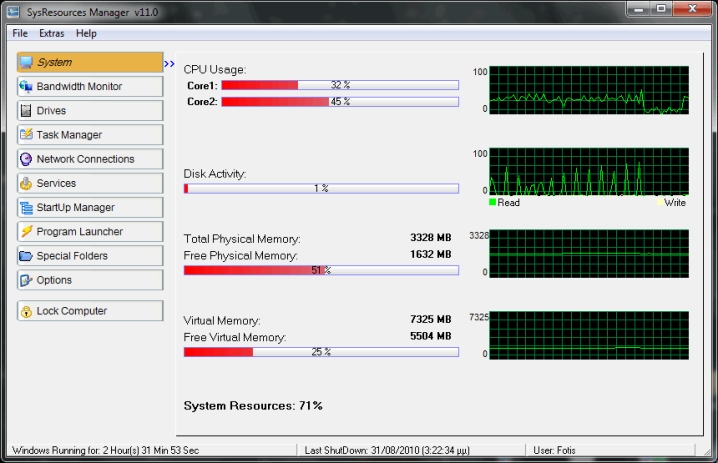Open the Help menu
The image size is (718, 463).
tap(86, 33)
